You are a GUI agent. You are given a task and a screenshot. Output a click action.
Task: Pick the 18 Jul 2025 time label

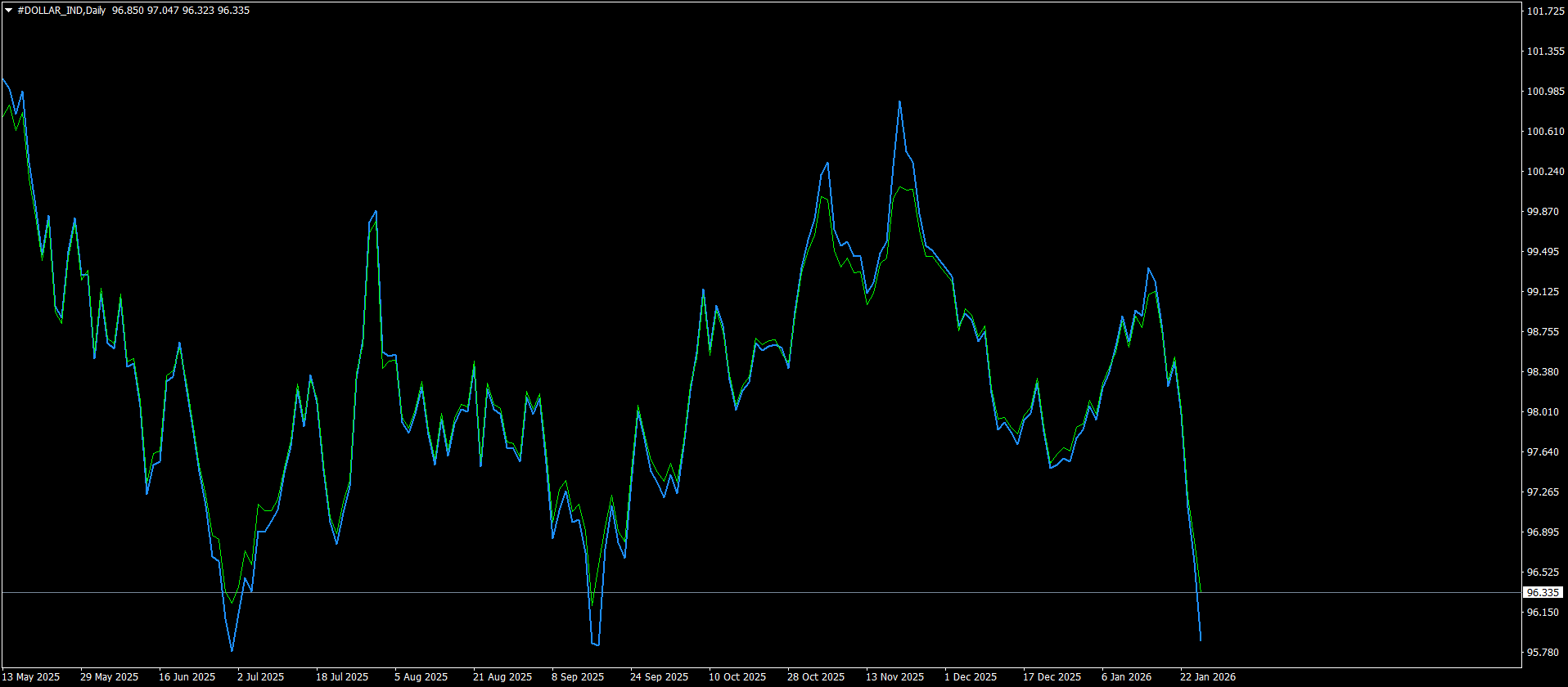(x=342, y=676)
